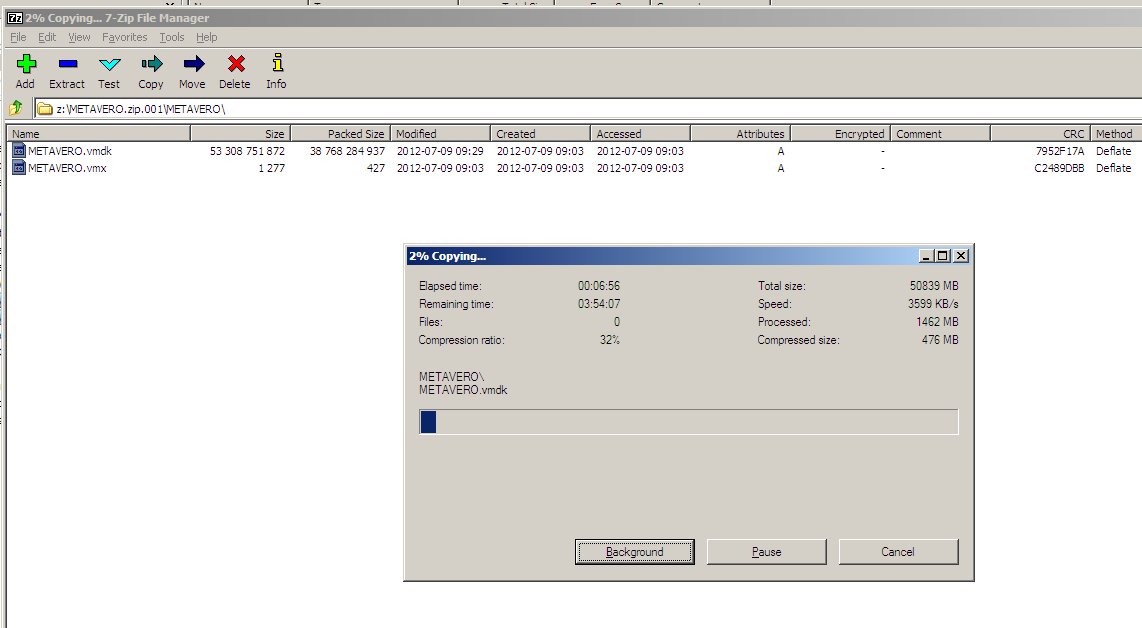
Task: Send the copy operation to Background
Action: [x=634, y=552]
